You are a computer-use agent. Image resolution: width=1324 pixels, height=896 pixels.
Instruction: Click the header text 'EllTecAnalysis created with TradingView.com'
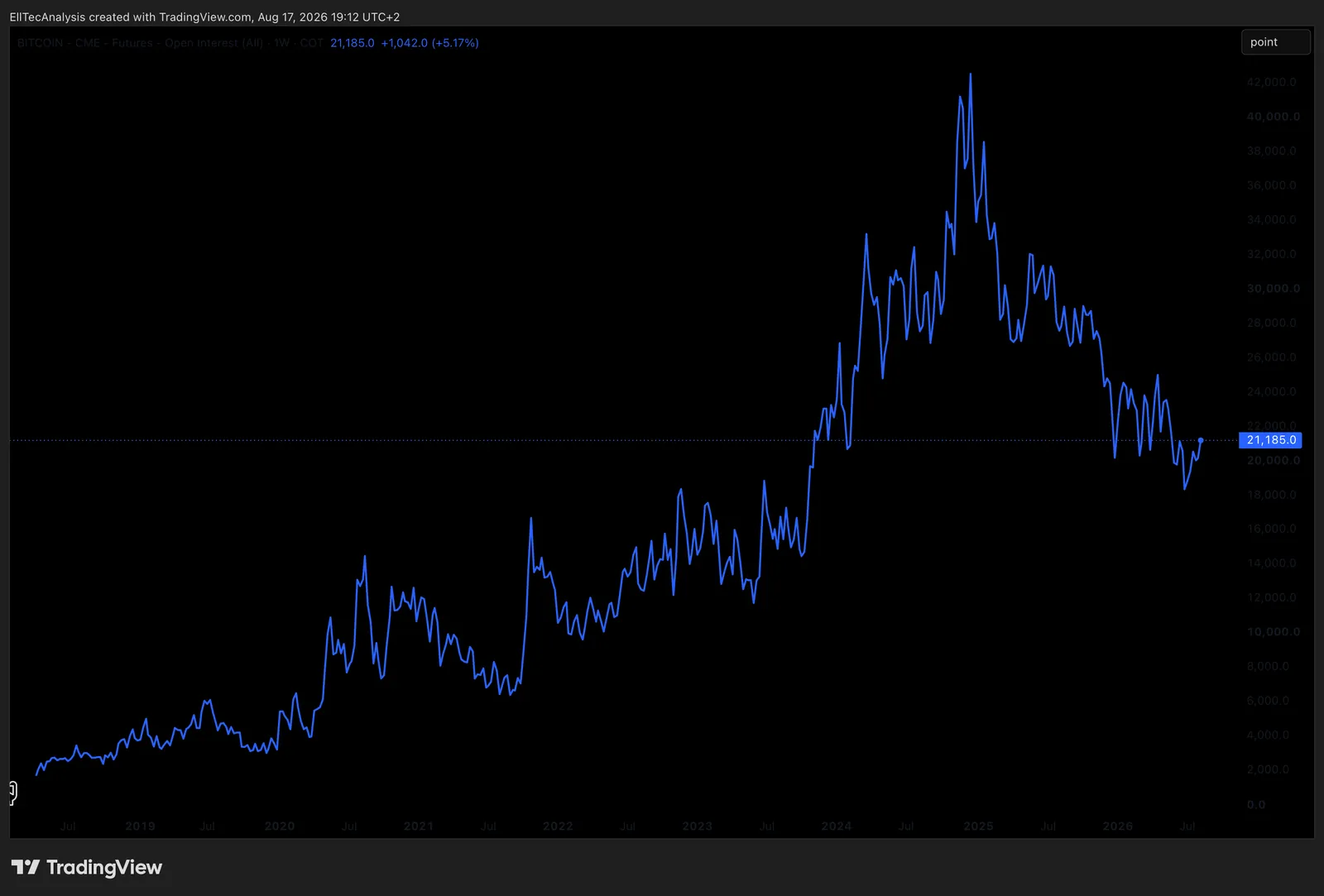[131, 17]
